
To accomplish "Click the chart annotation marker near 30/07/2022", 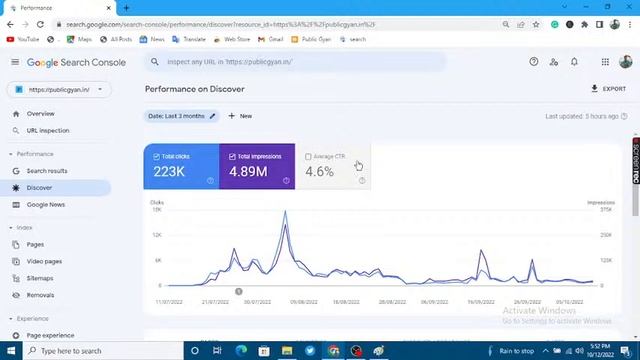I will coord(239,291).
